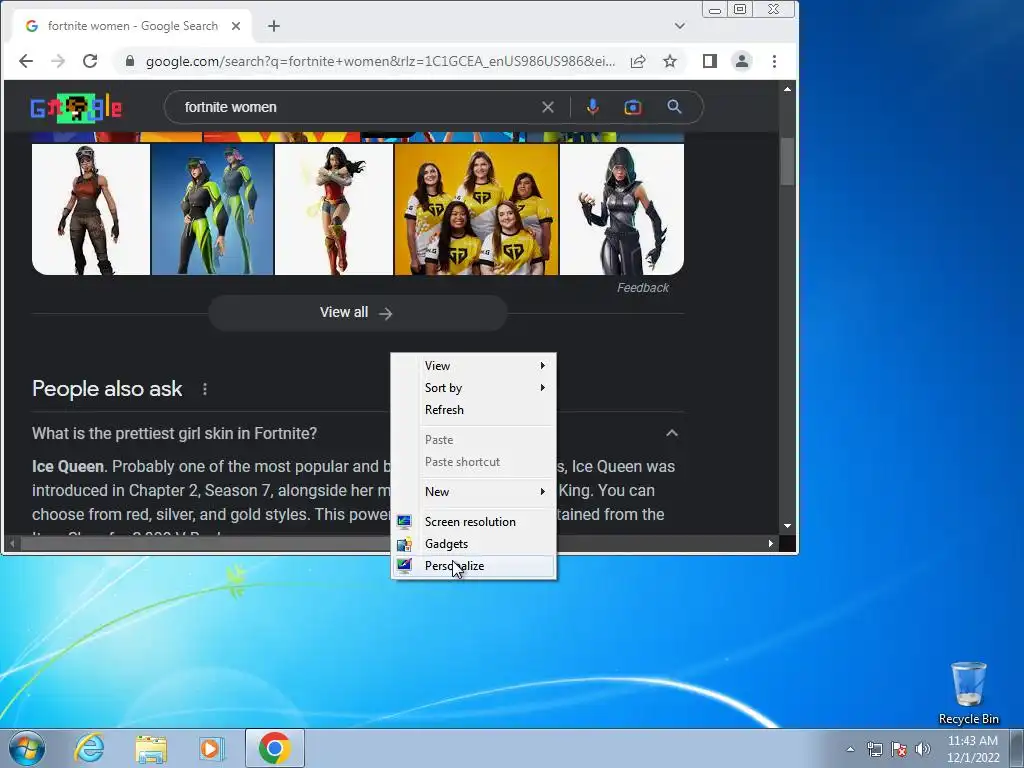1024x768 pixels.
Task: Click the Chrome taskbar button
Action: coord(275,748)
